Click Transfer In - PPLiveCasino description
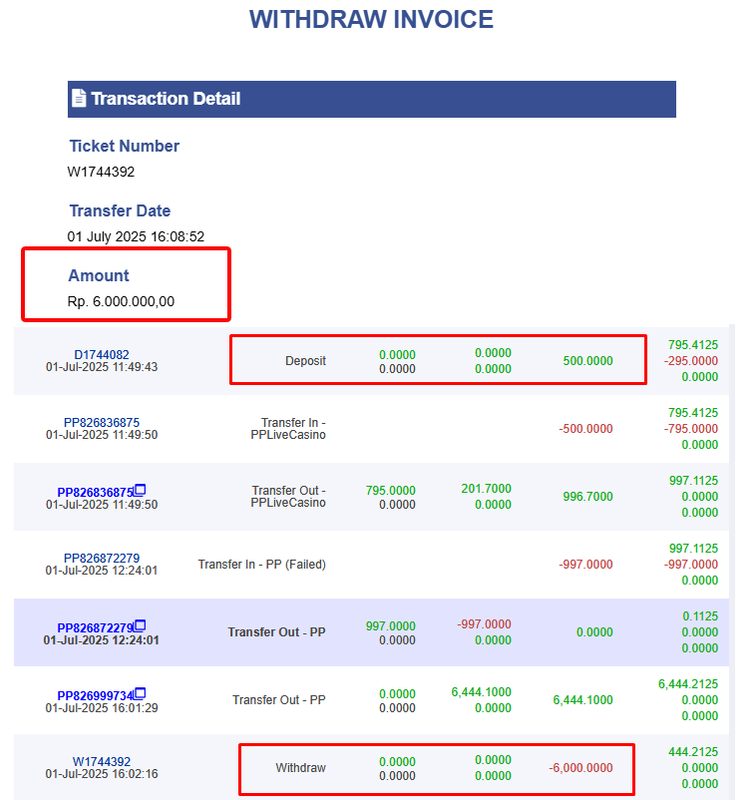Viewport: 748px width, 800px height. (288, 429)
